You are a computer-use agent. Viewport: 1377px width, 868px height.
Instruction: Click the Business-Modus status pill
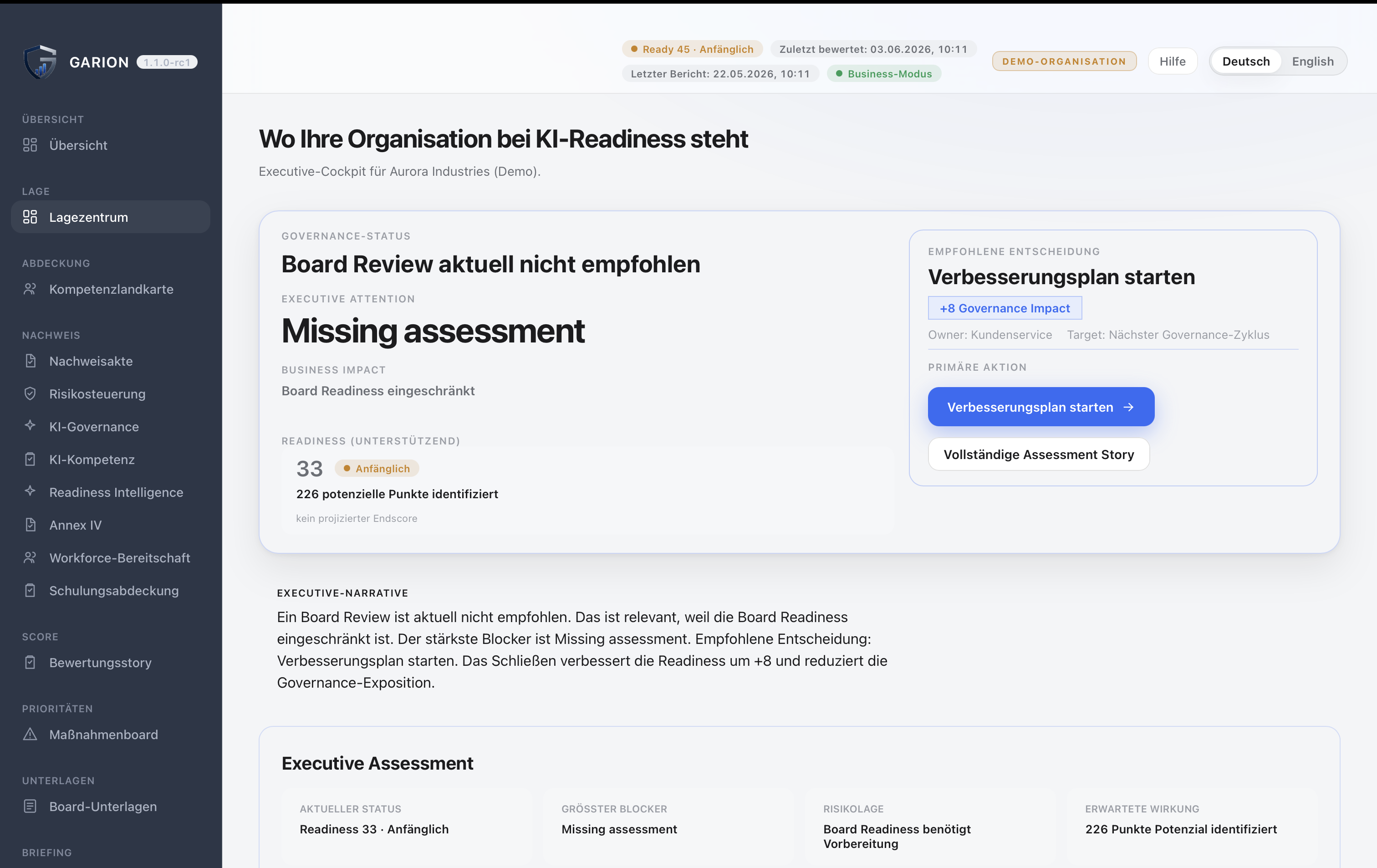[883, 74]
